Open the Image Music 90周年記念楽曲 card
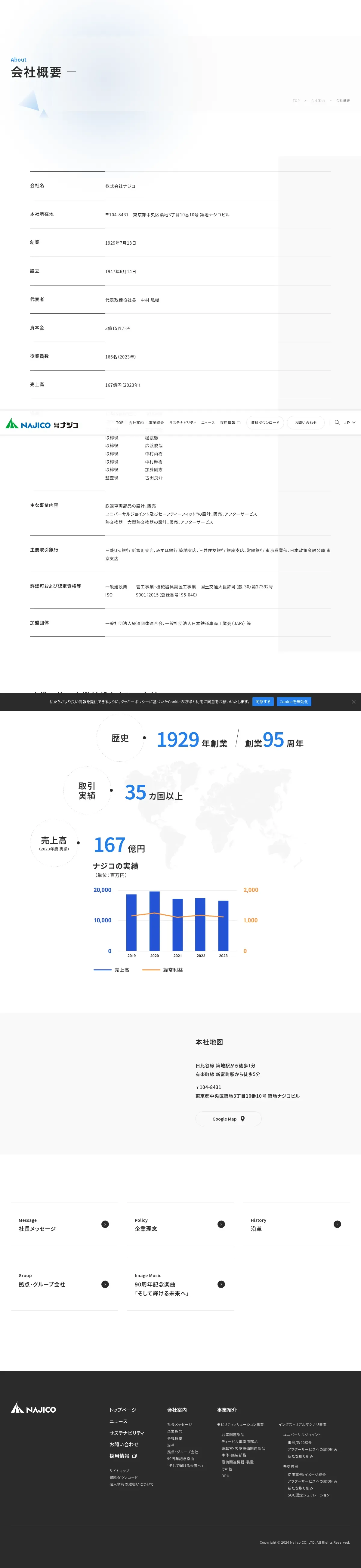 [x=180, y=1284]
